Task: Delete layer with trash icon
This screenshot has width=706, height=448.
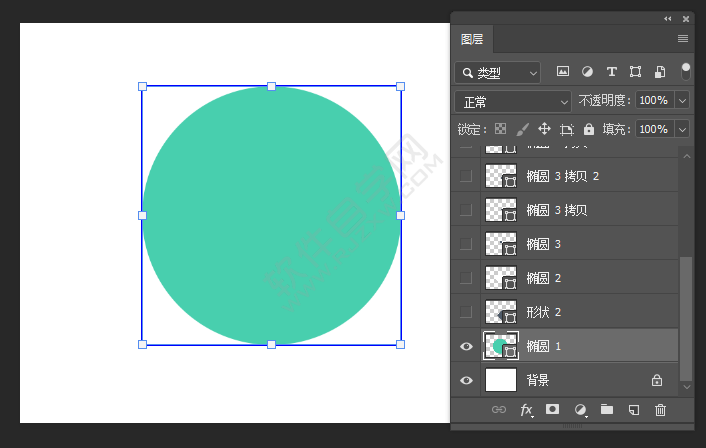Action: pos(660,410)
